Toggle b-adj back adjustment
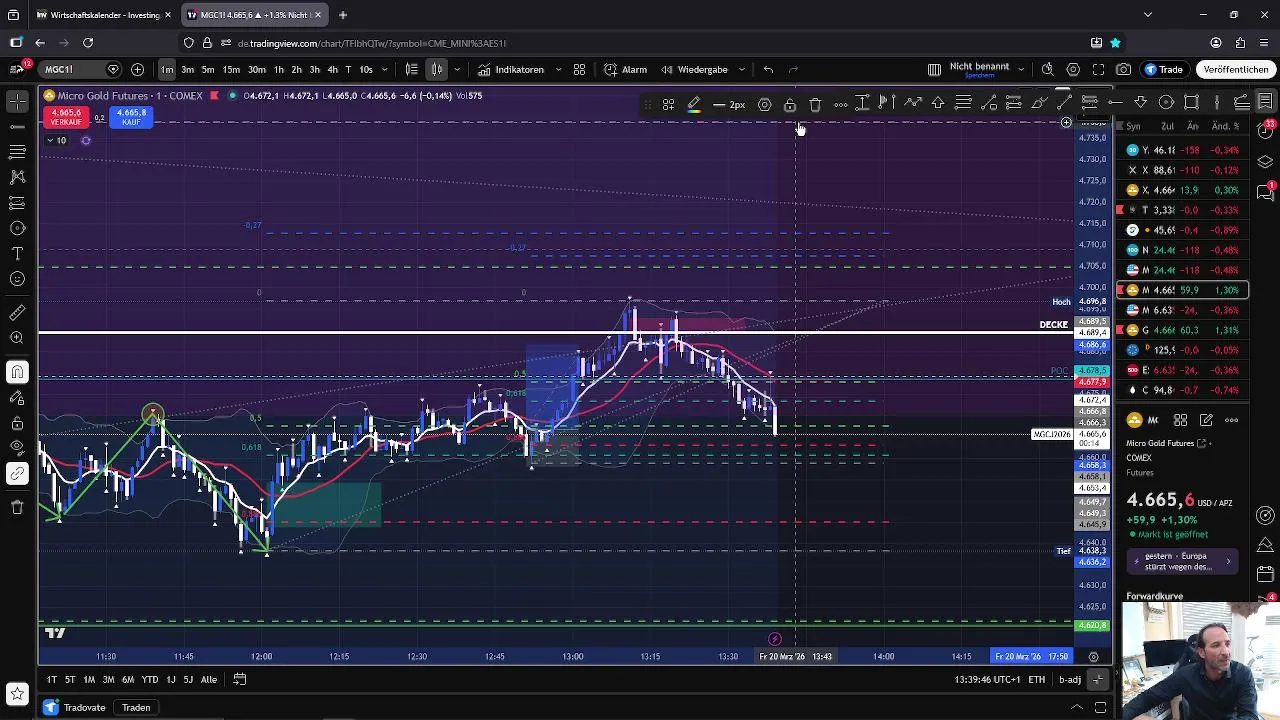This screenshot has height=720, width=1280. pyautogui.click(x=1070, y=679)
